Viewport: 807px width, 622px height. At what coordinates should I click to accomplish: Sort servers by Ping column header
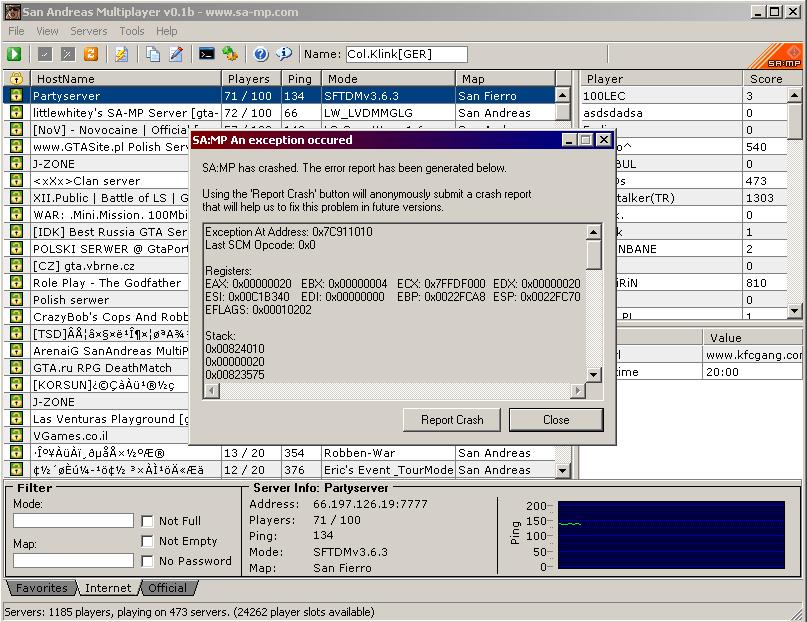point(301,79)
